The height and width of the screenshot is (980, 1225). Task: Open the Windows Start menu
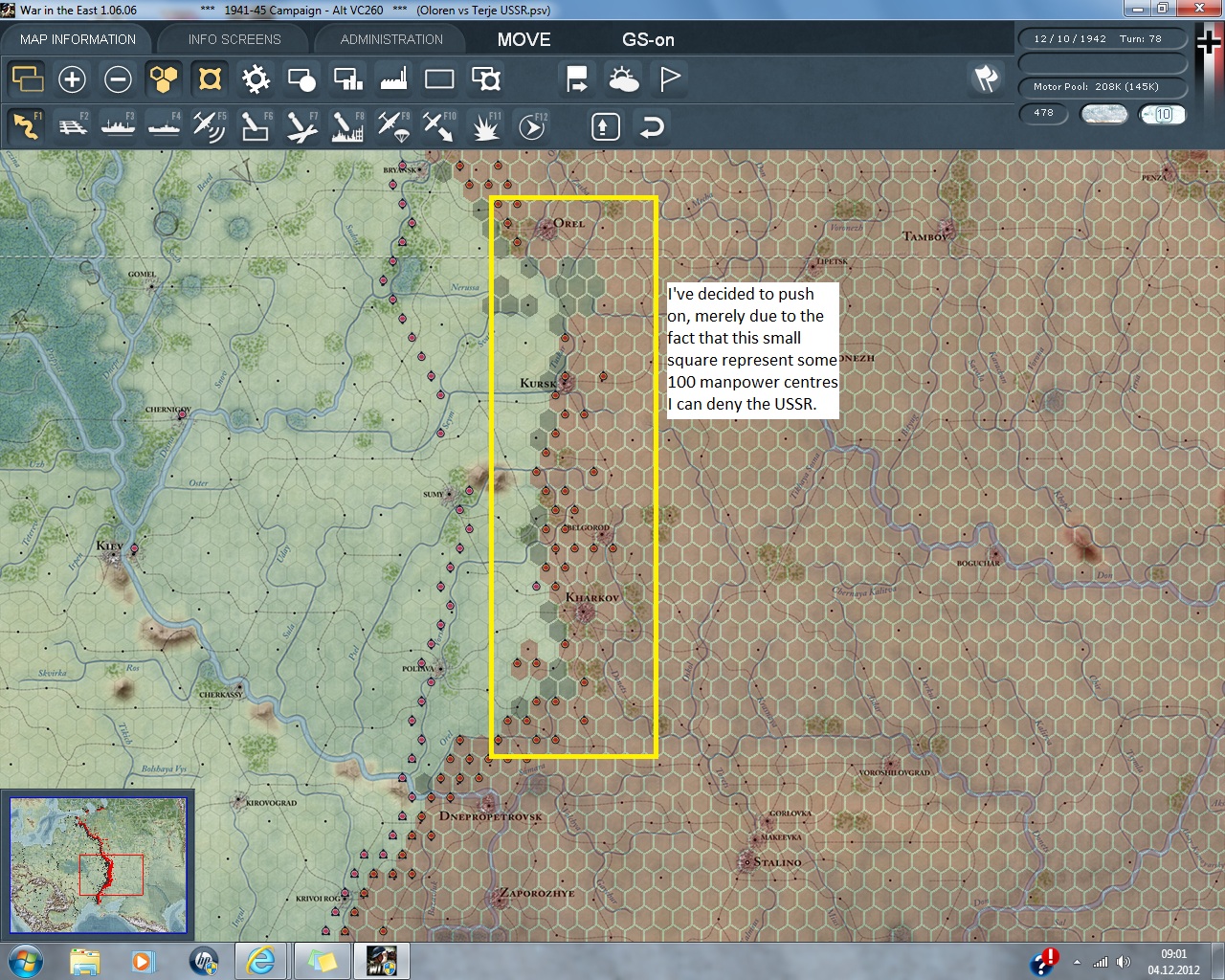pos(25,961)
